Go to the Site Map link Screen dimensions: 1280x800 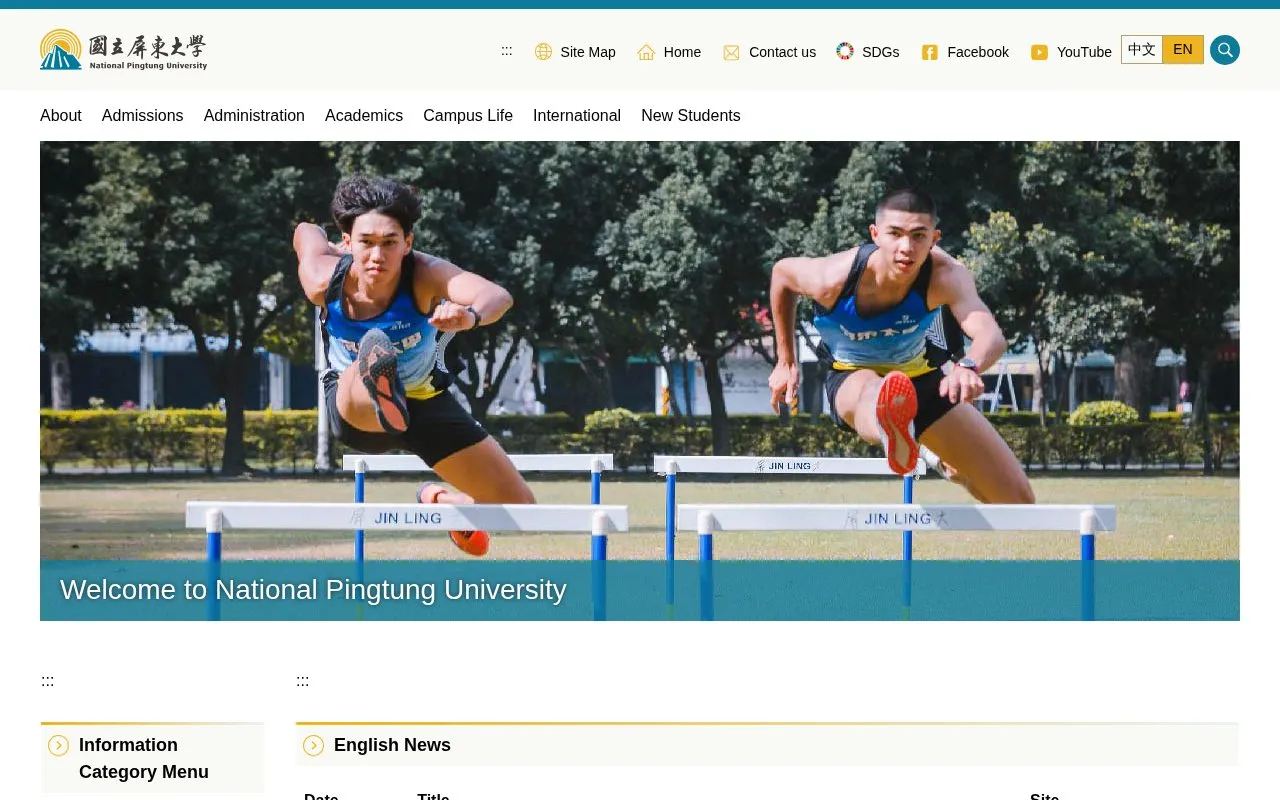tap(588, 52)
